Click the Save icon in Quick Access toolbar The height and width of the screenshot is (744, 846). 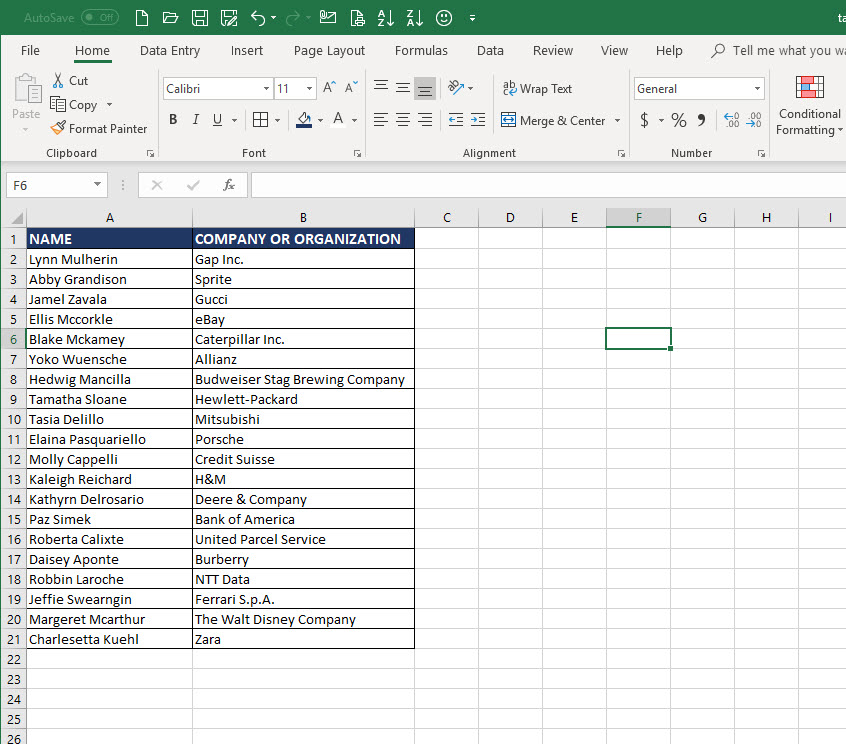coord(200,18)
